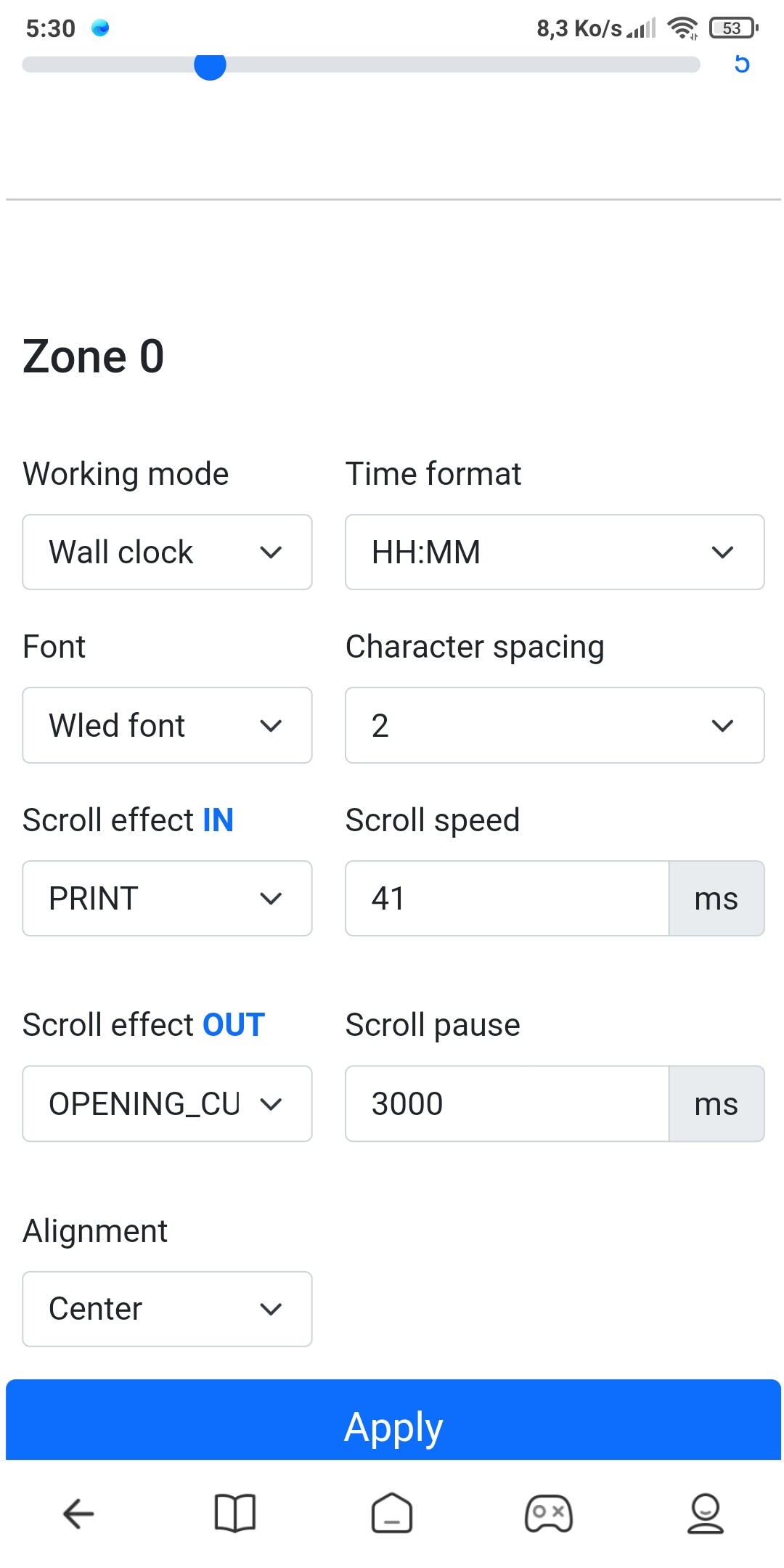784x1568 pixels.
Task: Tap the home icon in bottom navigation
Action: (392, 1513)
